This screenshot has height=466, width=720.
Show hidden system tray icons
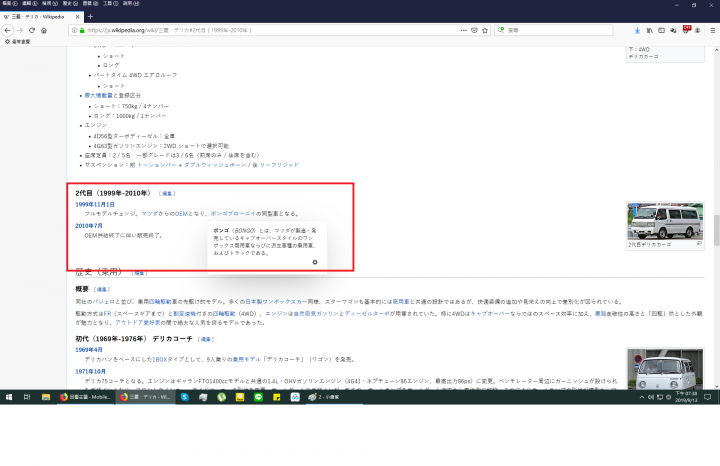[641, 397]
